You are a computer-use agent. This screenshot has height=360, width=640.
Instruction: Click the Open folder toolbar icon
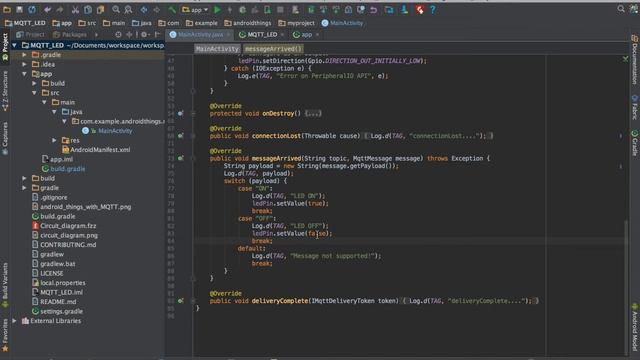[x=7, y=9]
